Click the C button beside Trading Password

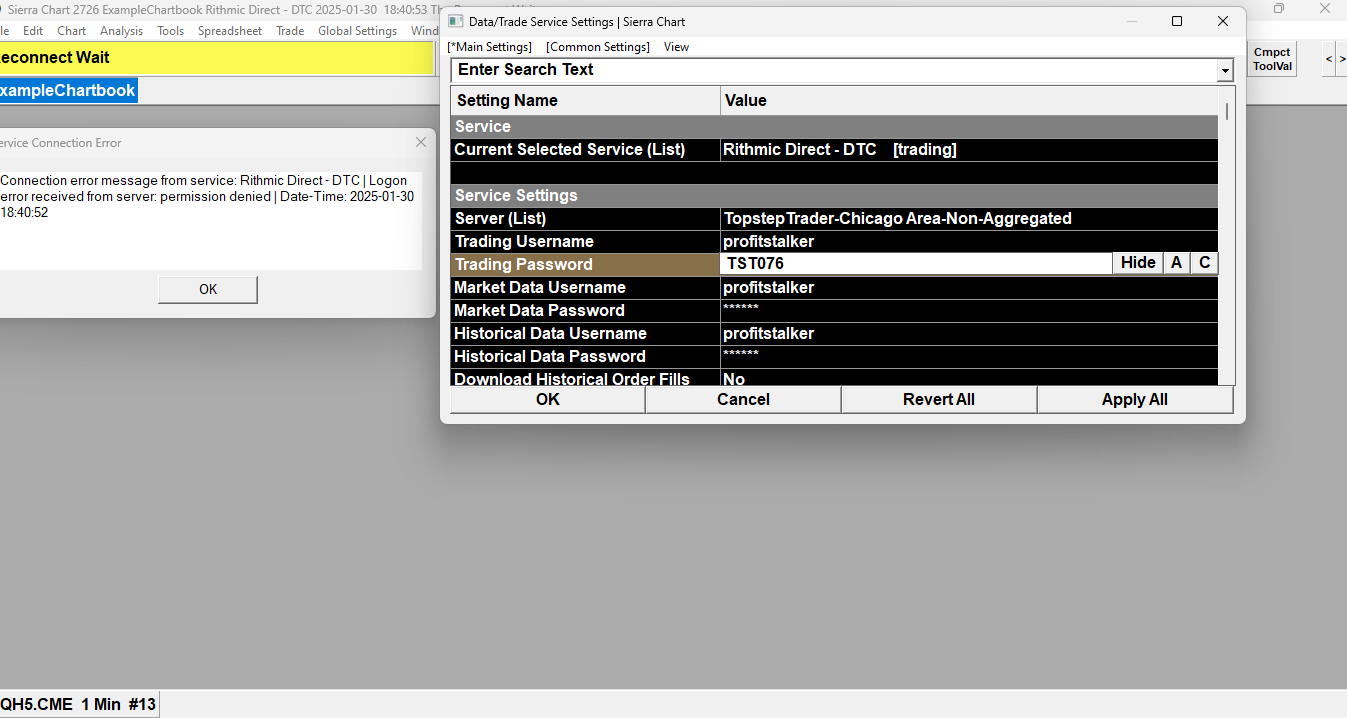click(1204, 263)
